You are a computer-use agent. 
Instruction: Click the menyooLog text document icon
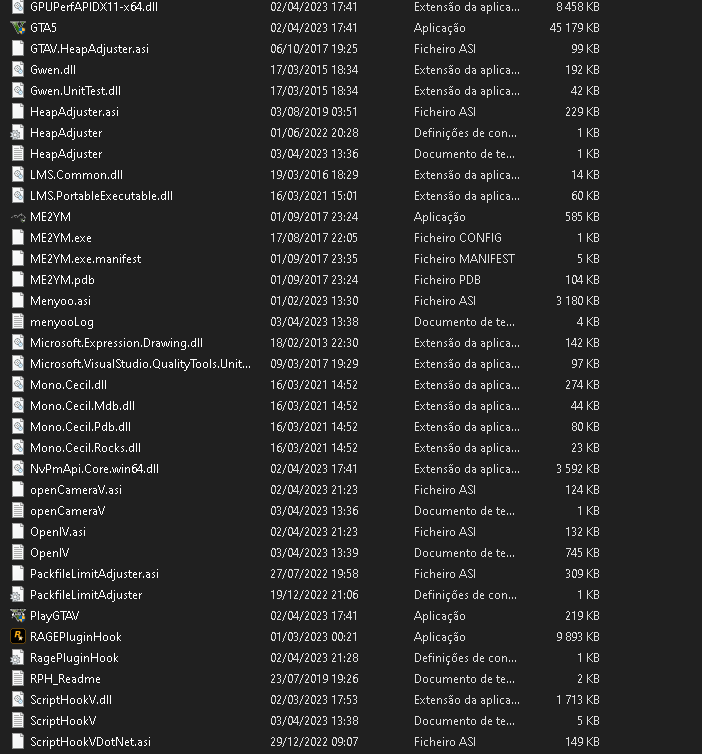click(x=18, y=321)
